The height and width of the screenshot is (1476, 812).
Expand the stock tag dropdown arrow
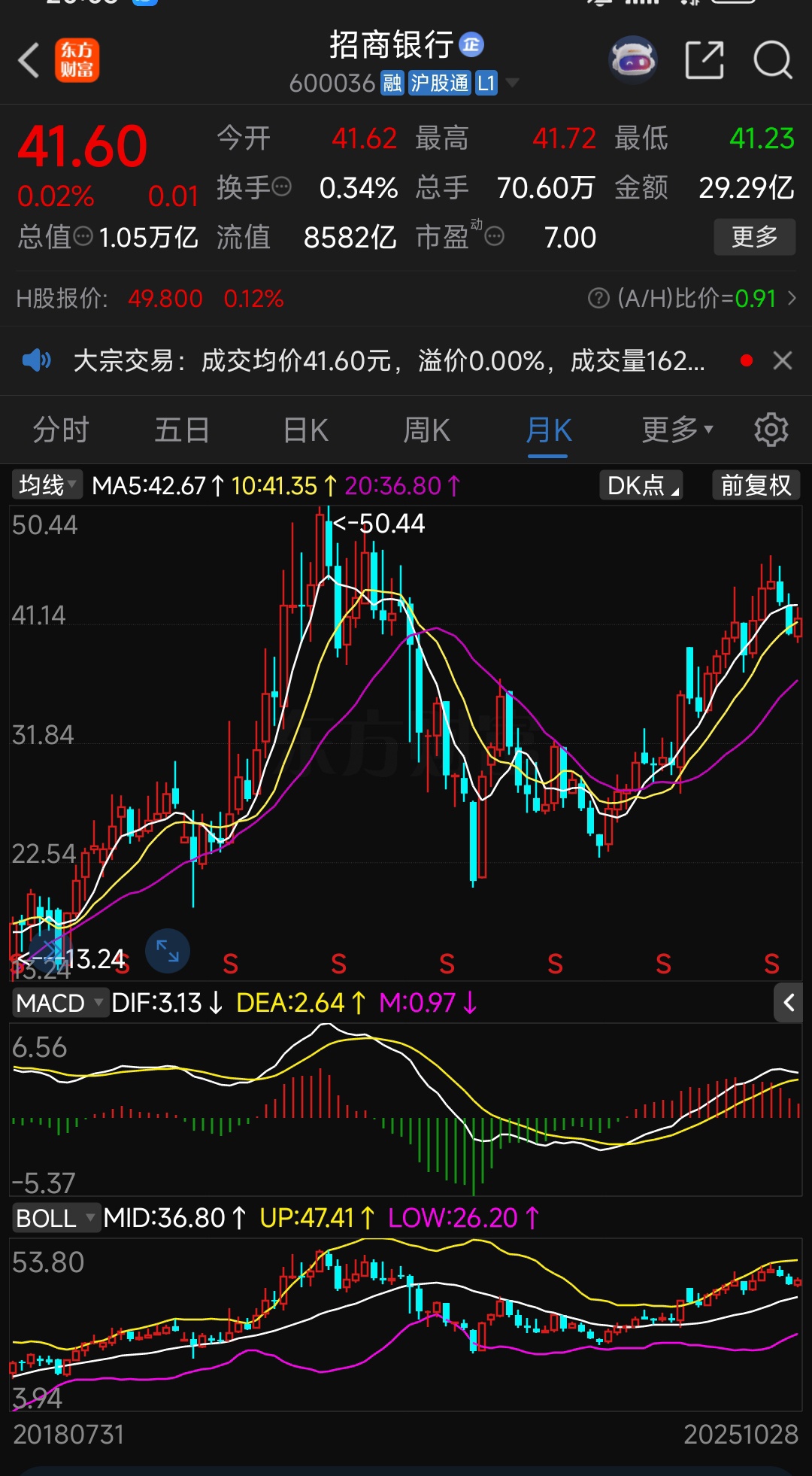pyautogui.click(x=512, y=83)
